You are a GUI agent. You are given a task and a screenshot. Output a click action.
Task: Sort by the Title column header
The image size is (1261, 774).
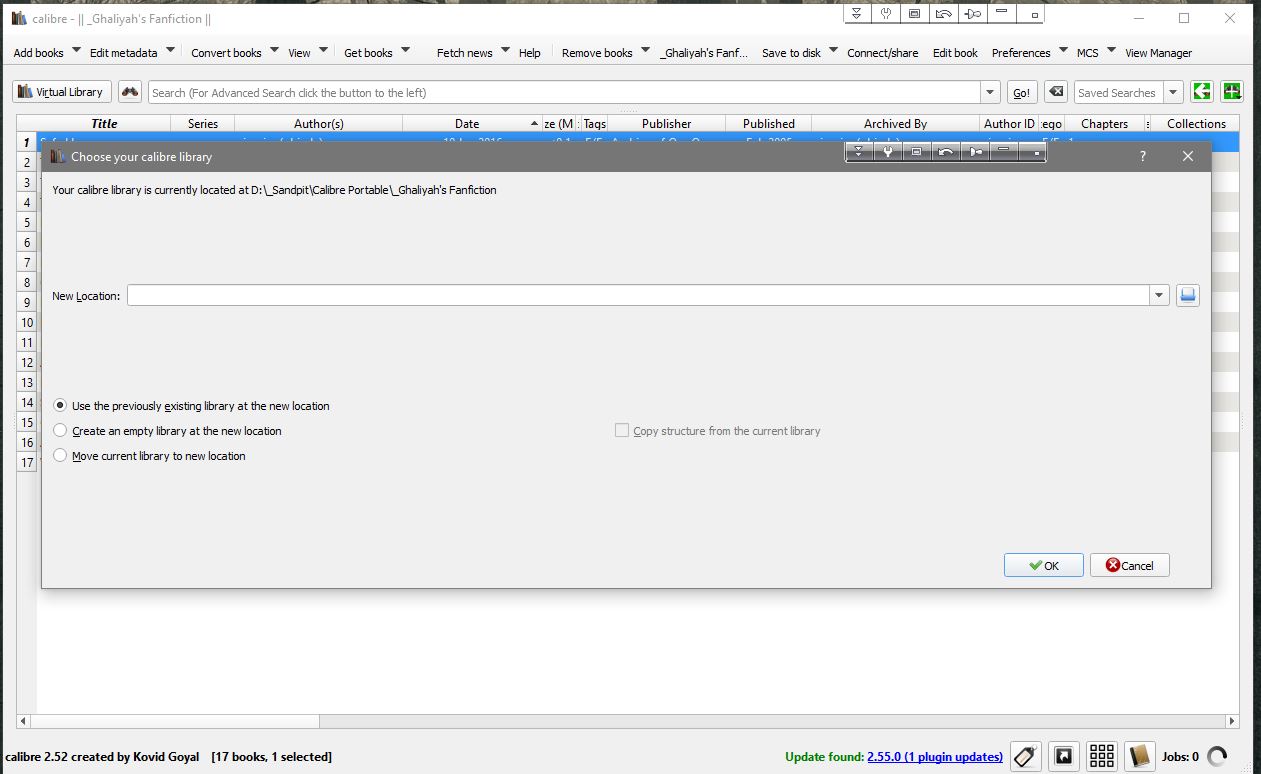[x=104, y=124]
